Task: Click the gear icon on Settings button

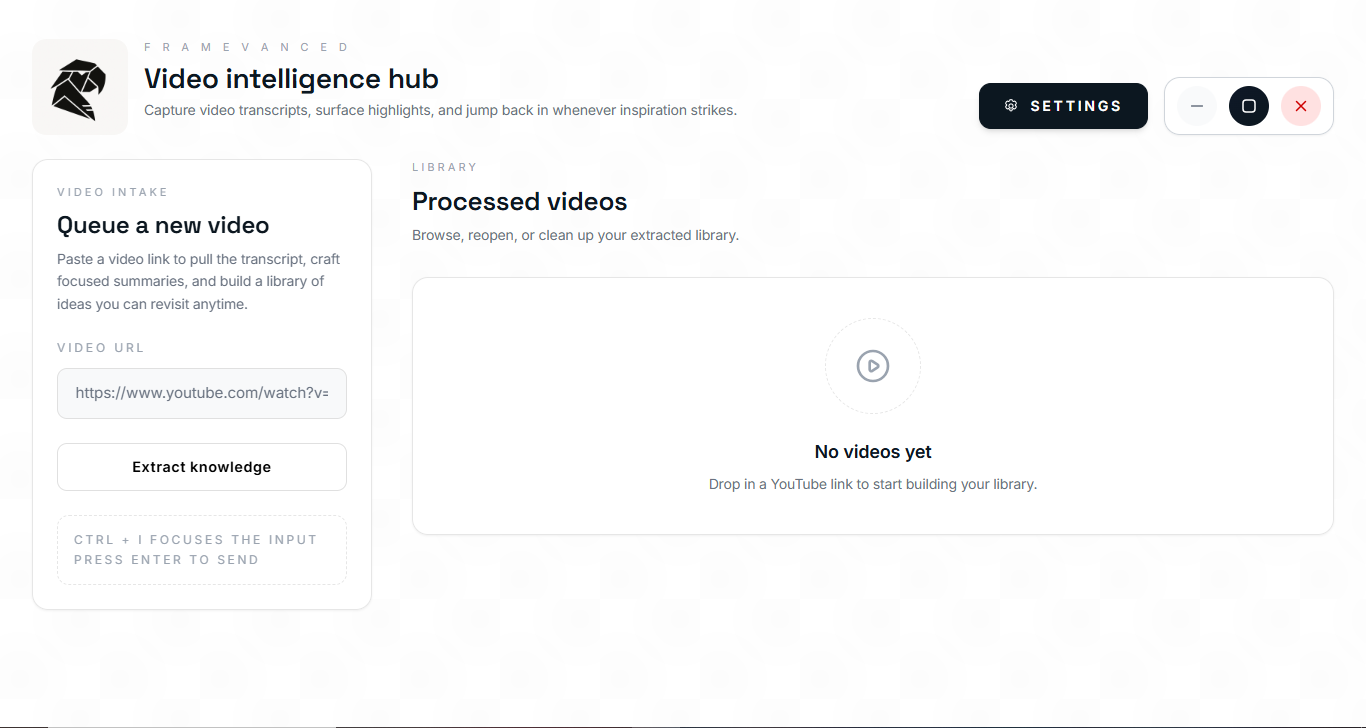Action: (x=1011, y=105)
